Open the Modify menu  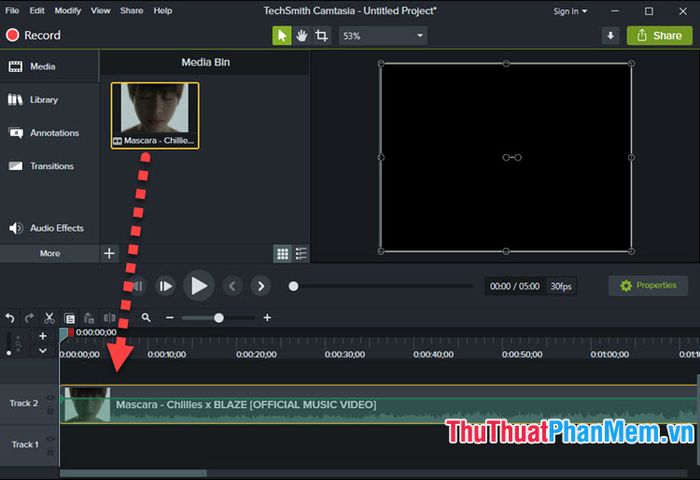tap(68, 11)
